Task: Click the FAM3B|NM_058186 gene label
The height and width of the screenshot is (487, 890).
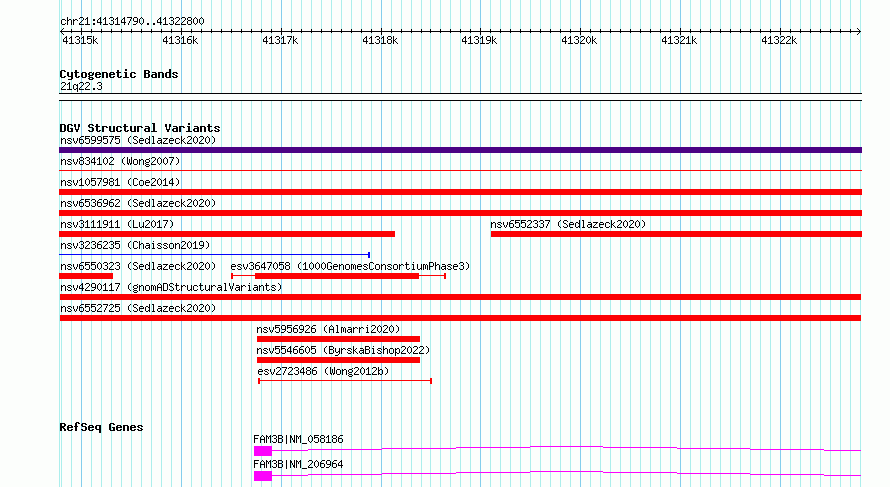Action: [x=298, y=439]
